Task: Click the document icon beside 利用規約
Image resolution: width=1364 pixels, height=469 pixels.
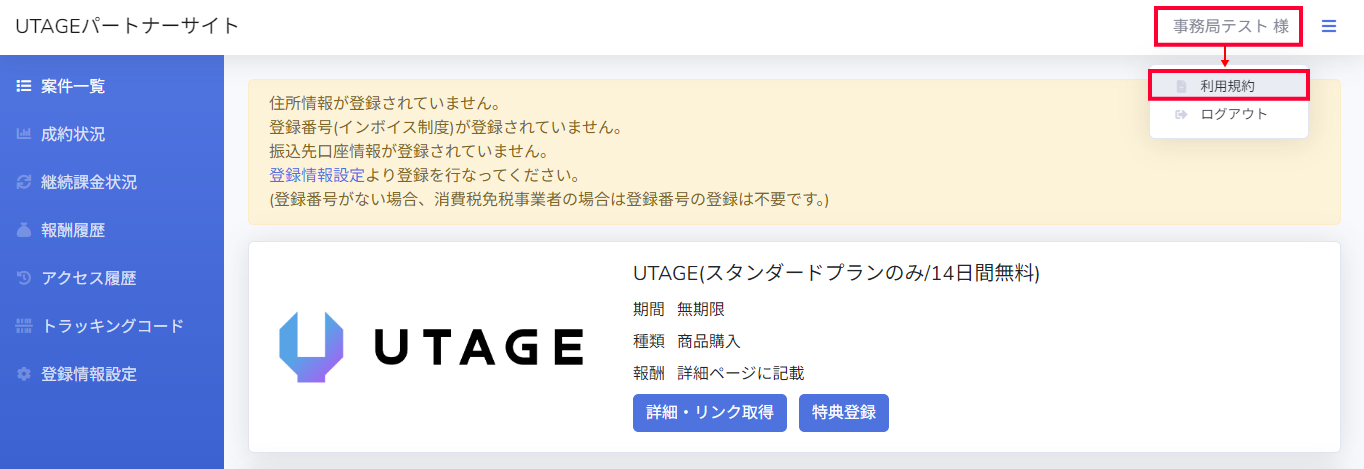Action: click(x=1181, y=86)
